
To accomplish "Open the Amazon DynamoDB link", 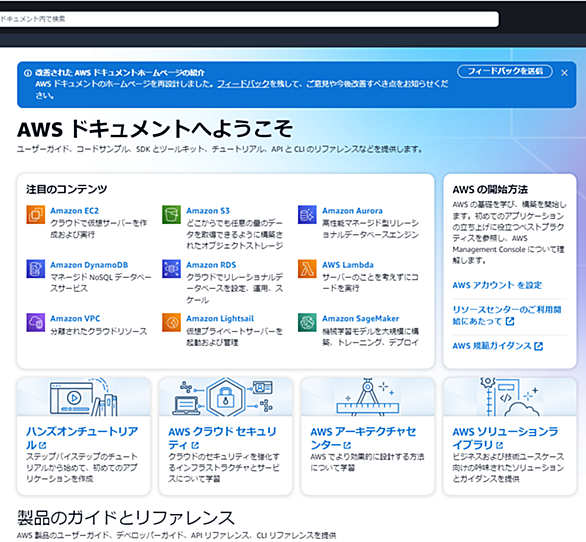I will point(89,265).
